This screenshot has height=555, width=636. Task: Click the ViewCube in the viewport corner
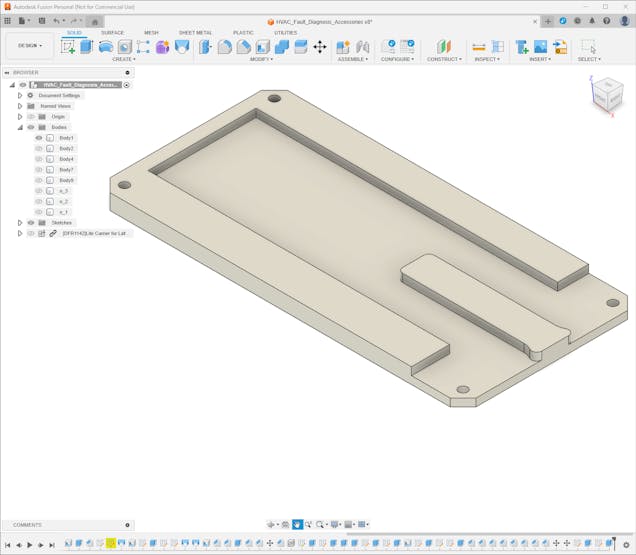point(606,94)
